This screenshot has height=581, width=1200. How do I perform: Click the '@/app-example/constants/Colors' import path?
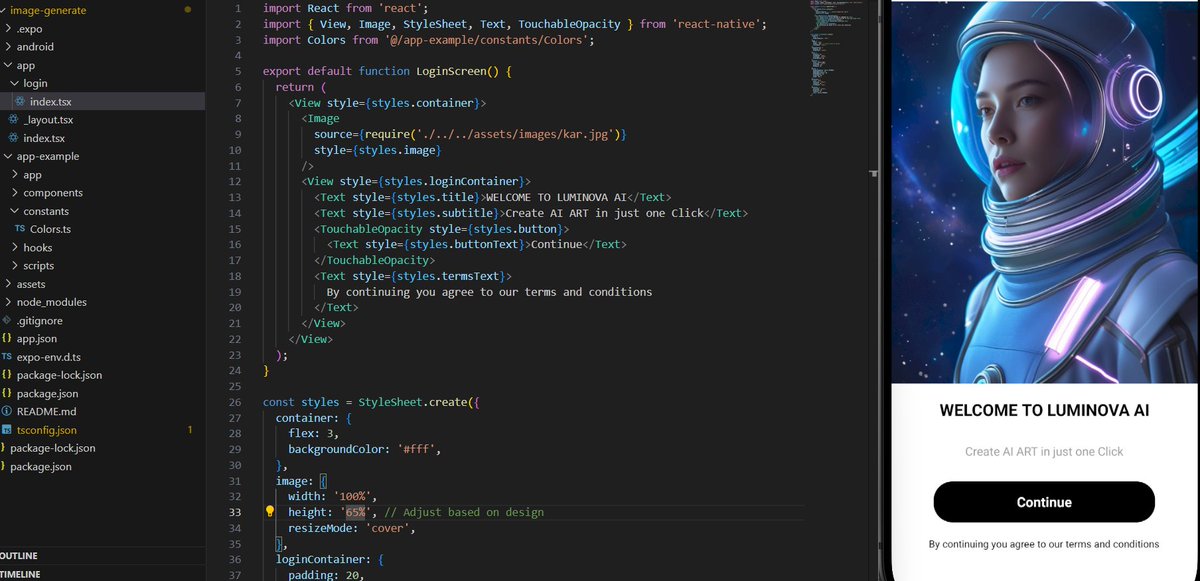tap(488, 40)
